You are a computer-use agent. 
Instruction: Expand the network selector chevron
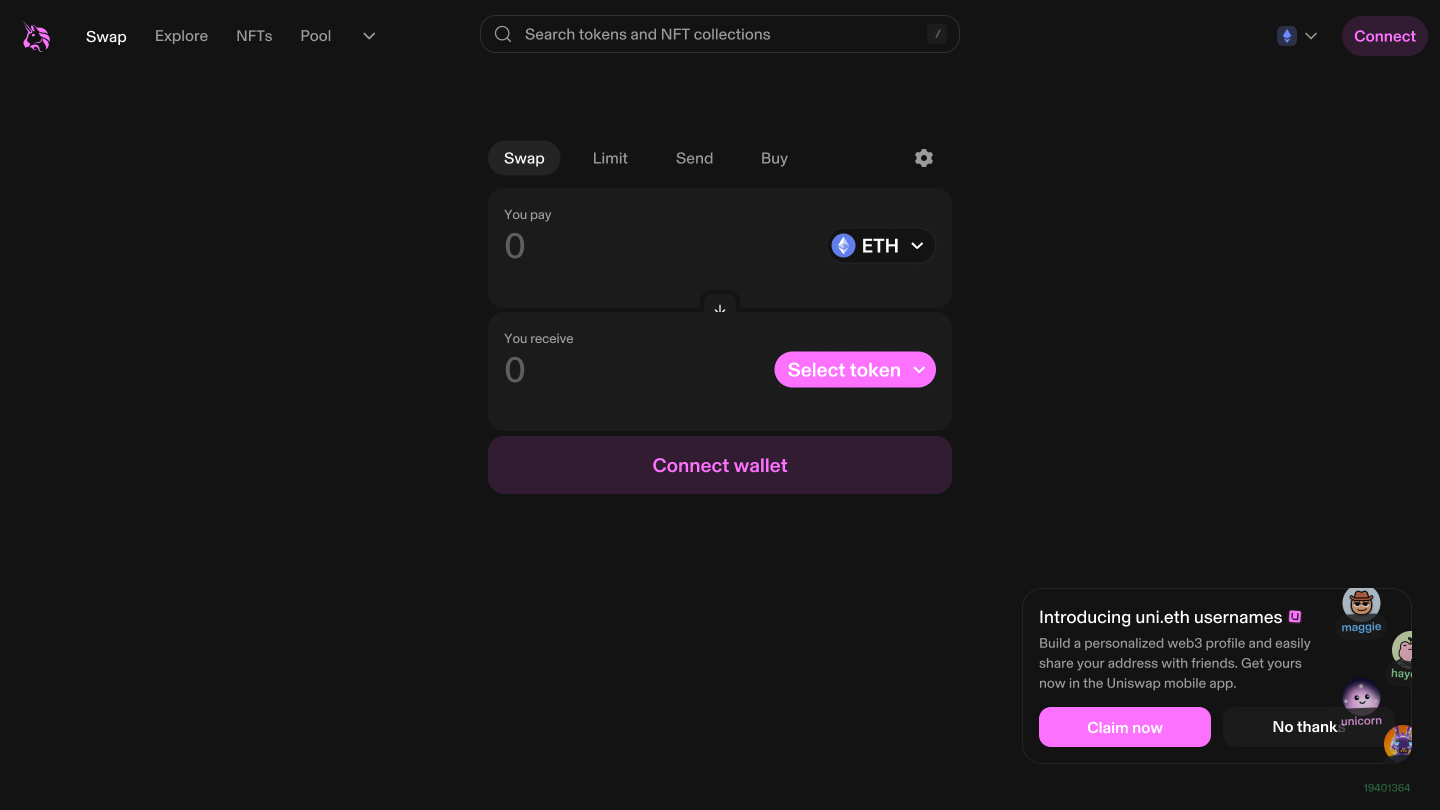(1311, 36)
